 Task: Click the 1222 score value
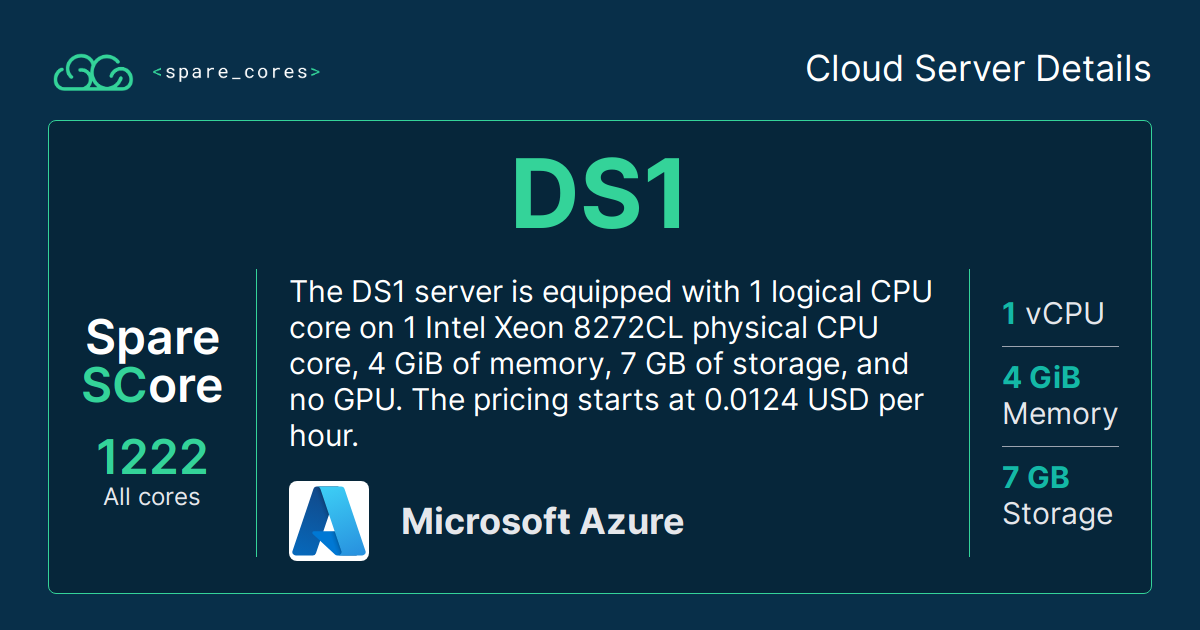[152, 458]
